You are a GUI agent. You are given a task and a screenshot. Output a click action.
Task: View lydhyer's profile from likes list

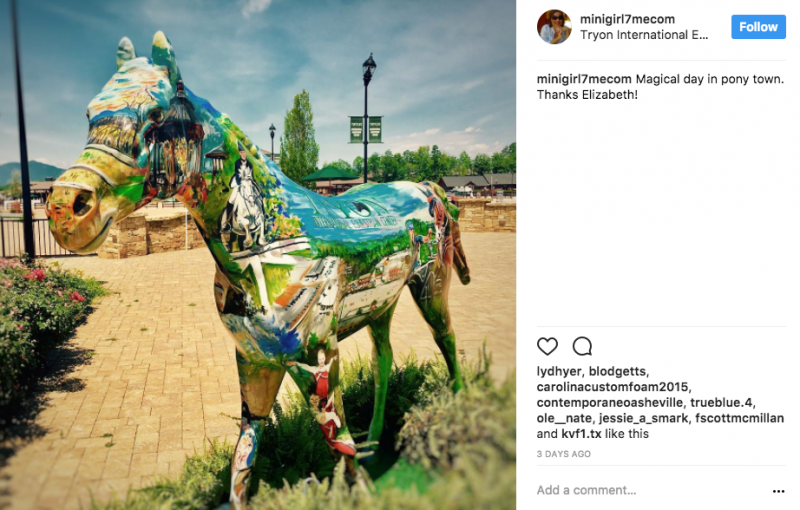[x=559, y=371]
